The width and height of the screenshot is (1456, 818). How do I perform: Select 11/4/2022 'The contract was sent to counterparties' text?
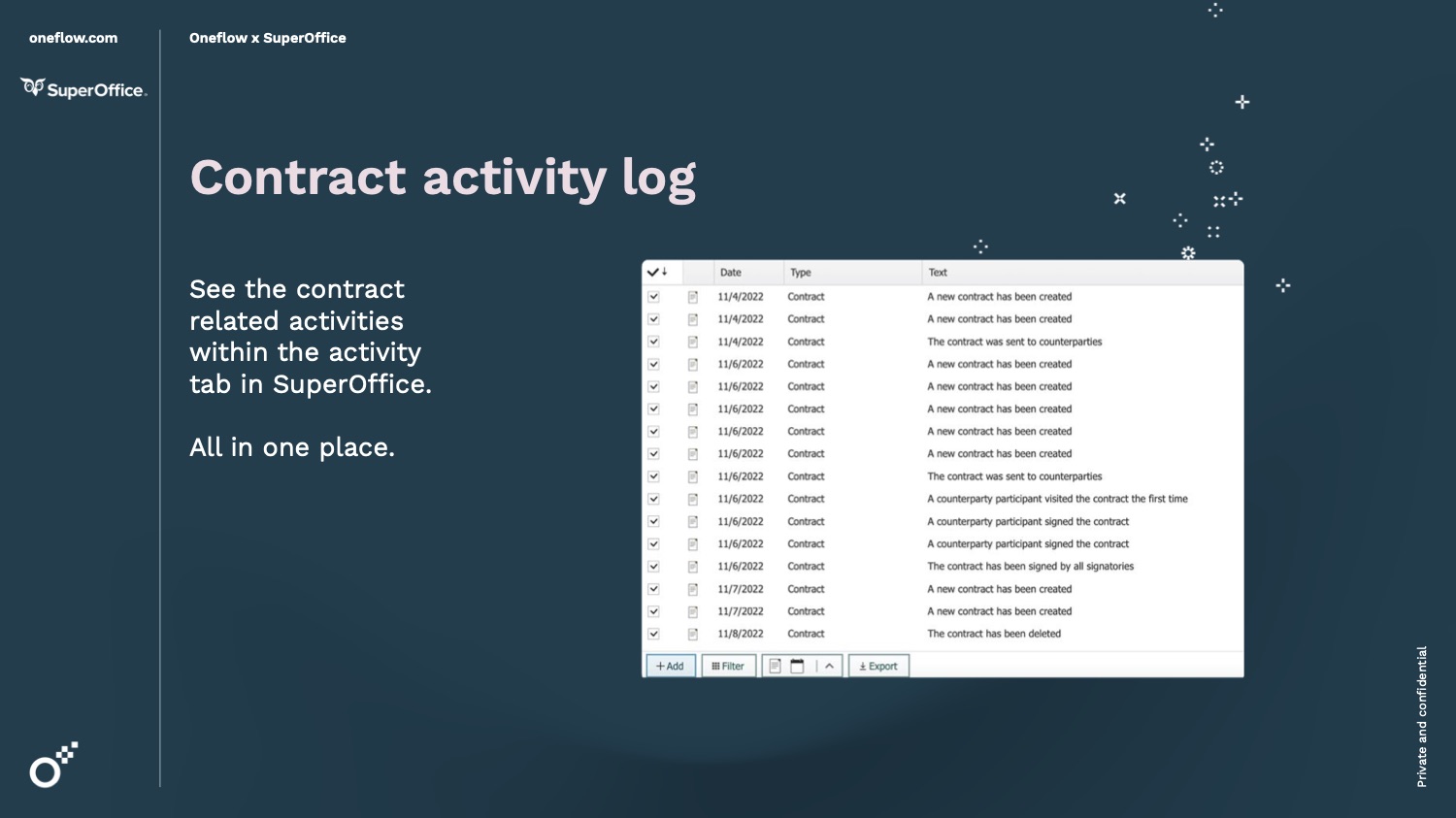[1014, 343]
